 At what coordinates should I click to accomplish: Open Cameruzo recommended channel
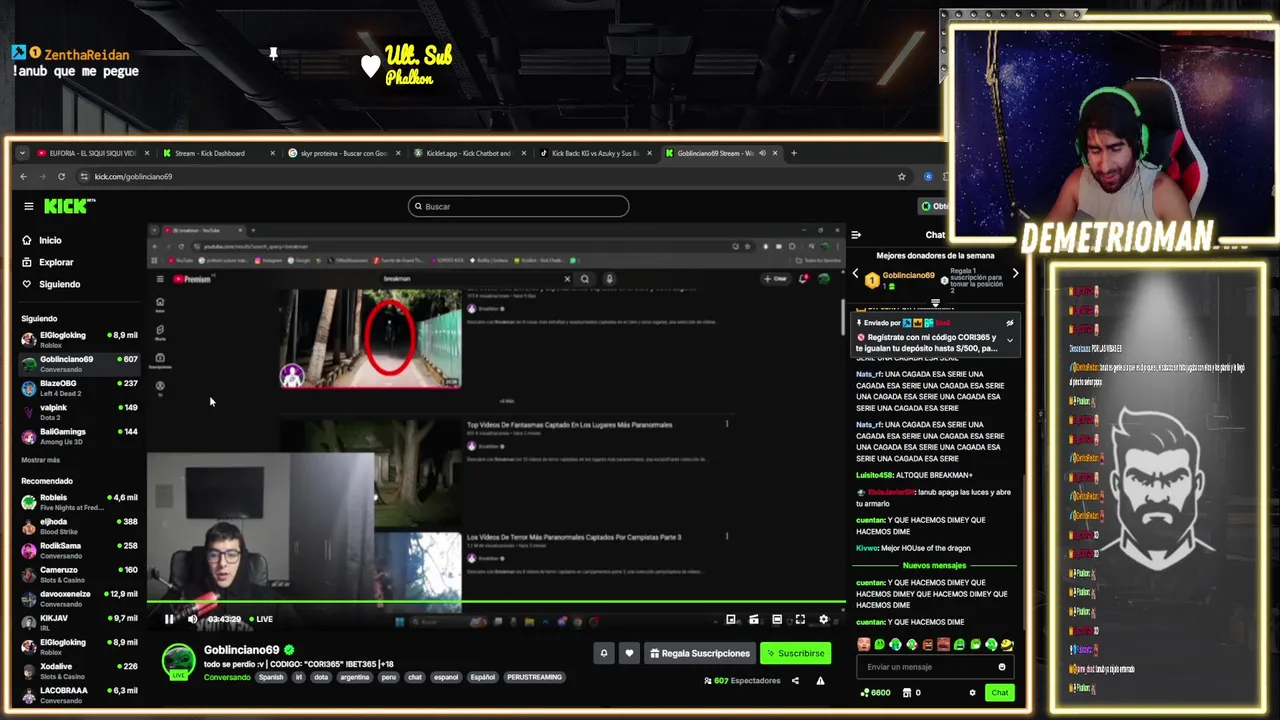(79, 574)
